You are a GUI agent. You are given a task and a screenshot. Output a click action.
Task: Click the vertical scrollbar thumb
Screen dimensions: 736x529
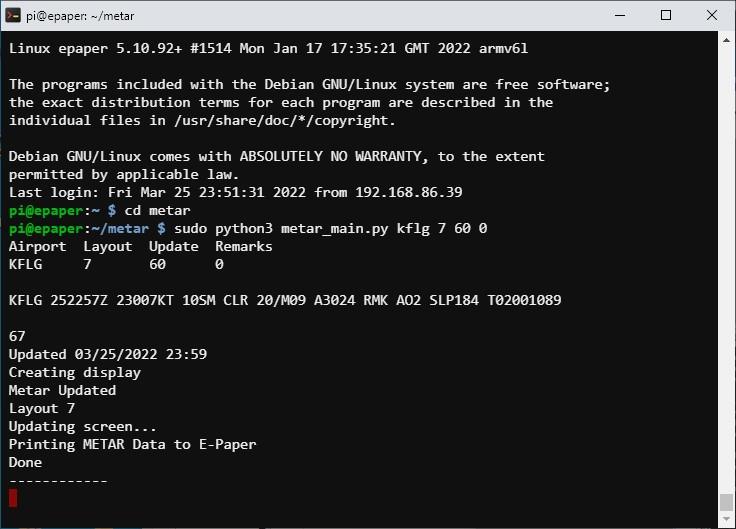tap(726, 502)
